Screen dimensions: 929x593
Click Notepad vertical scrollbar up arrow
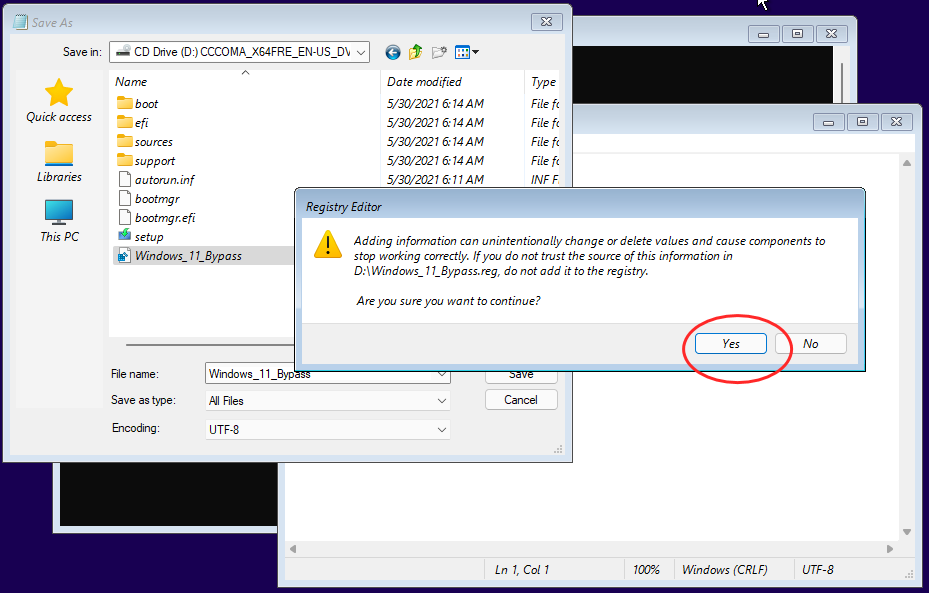point(906,163)
